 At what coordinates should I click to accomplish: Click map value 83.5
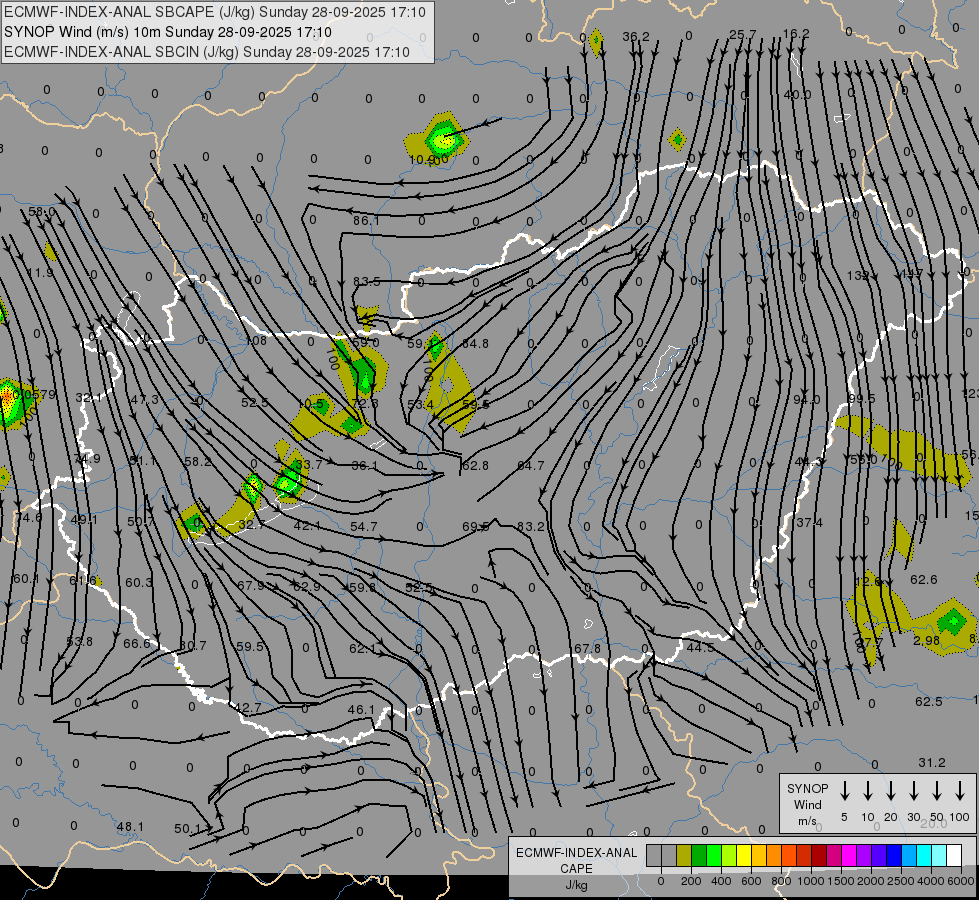point(367,282)
